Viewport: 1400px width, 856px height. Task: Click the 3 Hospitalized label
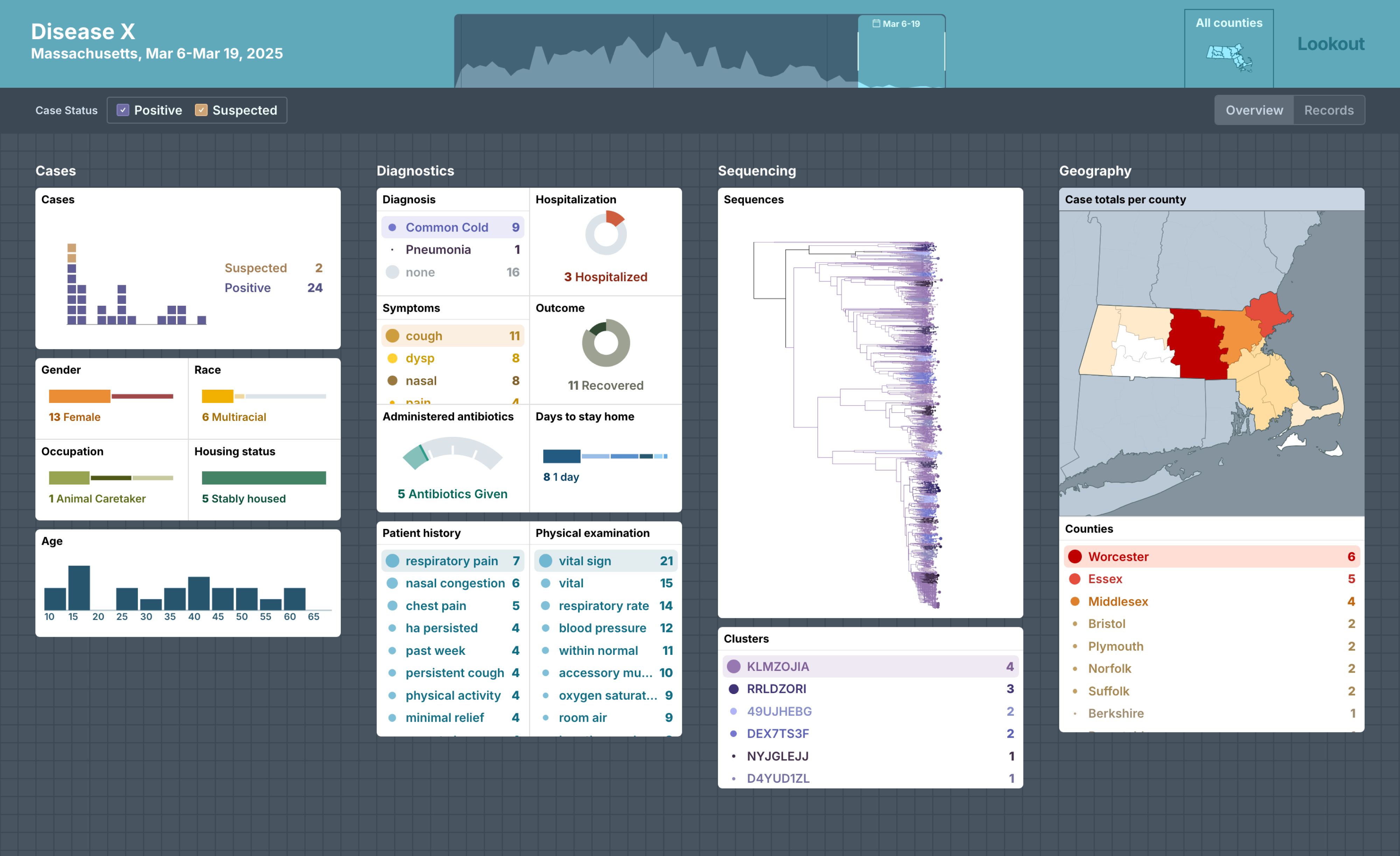coord(606,277)
